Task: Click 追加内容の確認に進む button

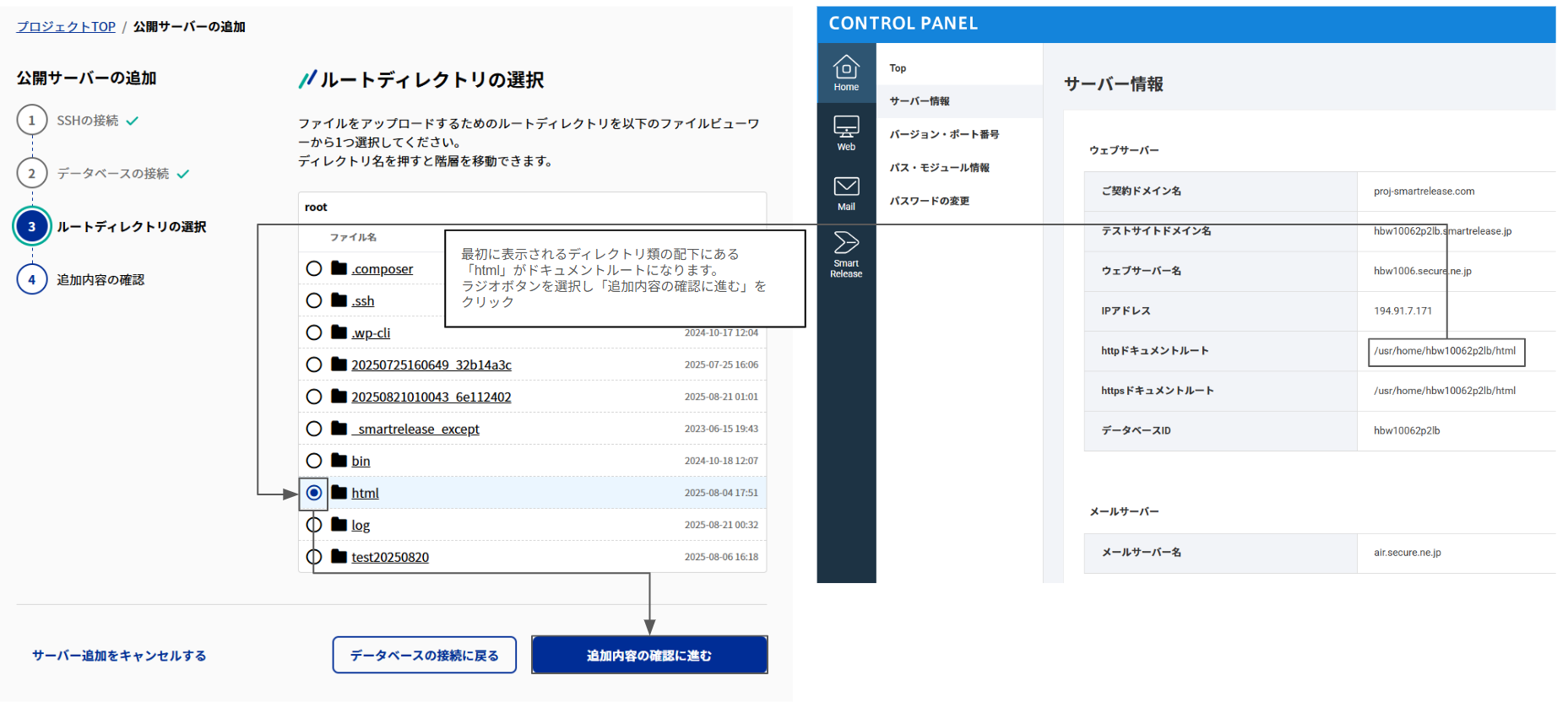Action: 649,656
